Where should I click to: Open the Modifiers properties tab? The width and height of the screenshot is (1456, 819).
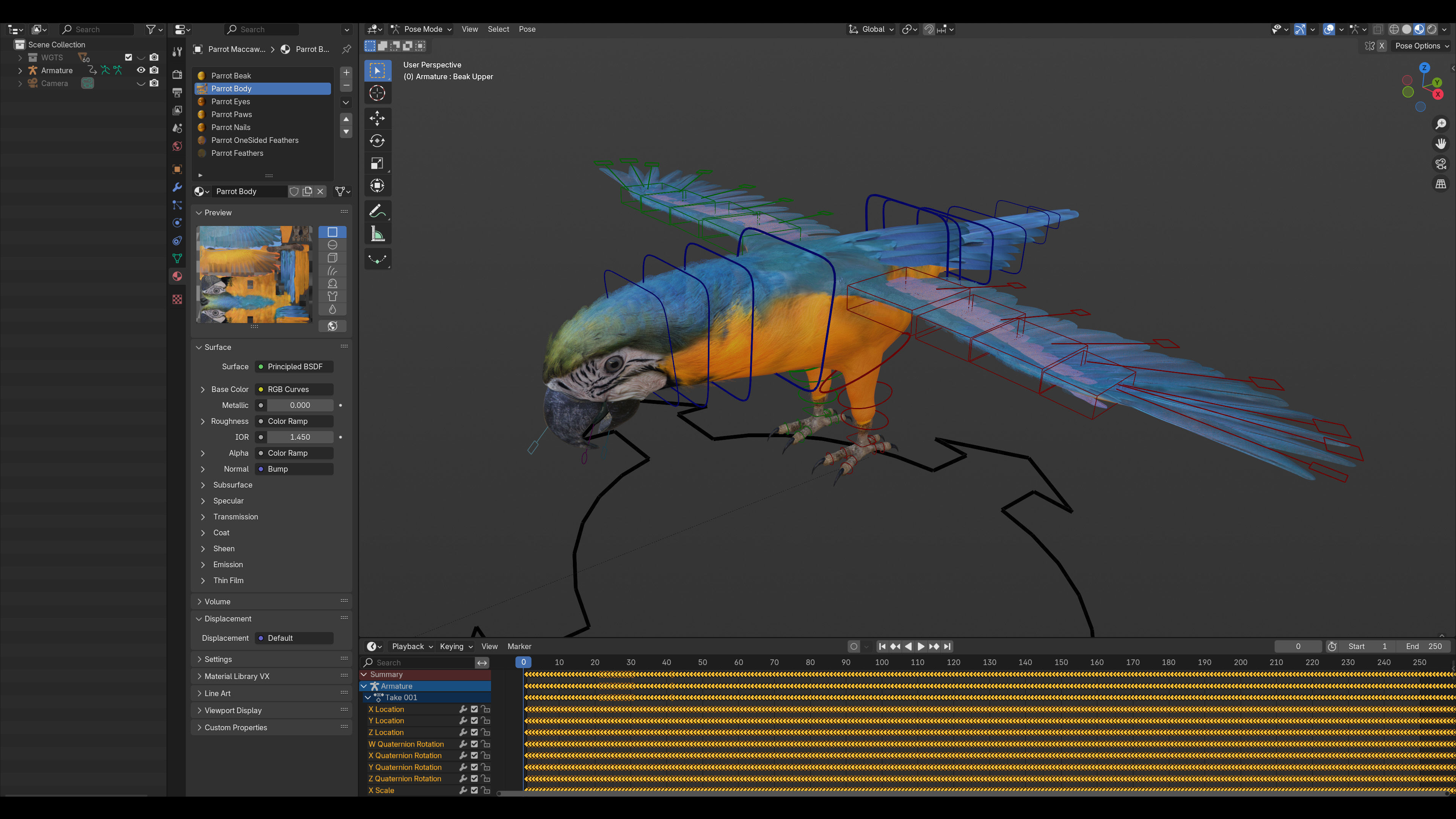[177, 187]
